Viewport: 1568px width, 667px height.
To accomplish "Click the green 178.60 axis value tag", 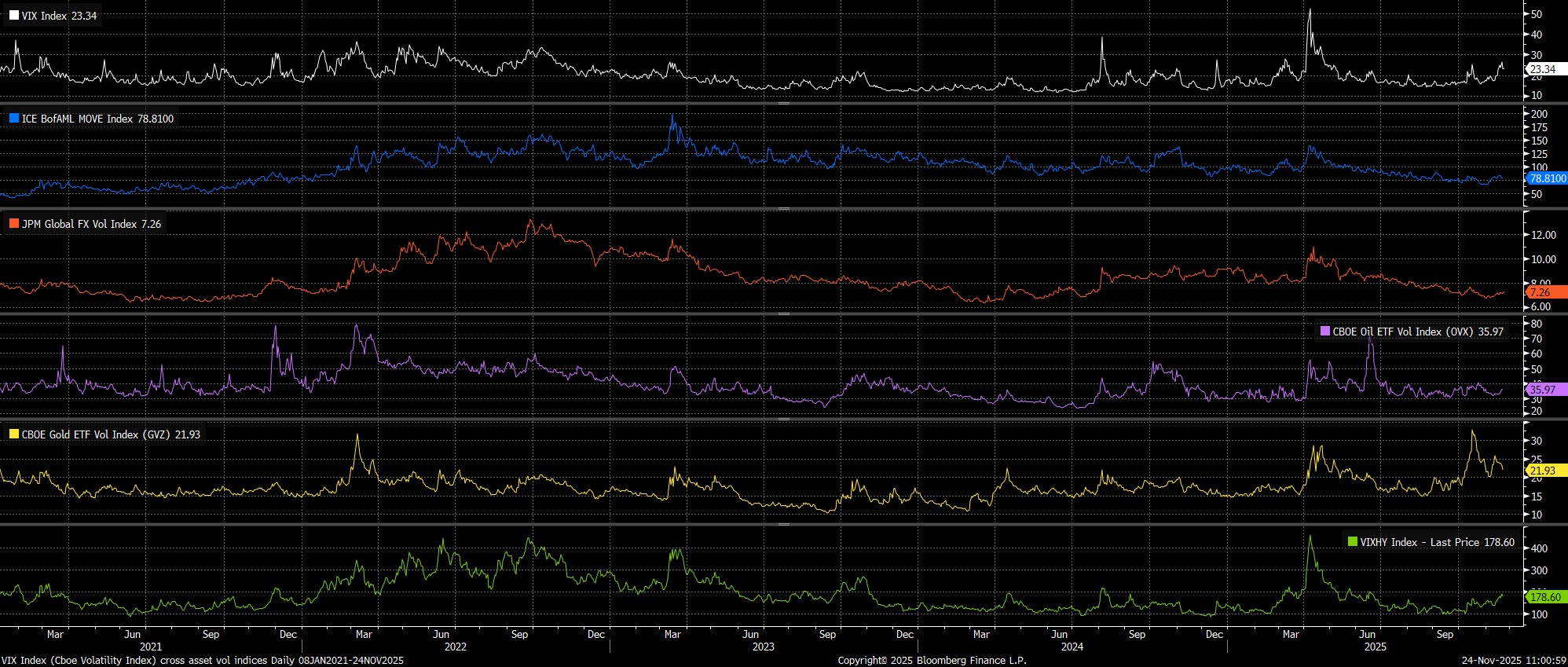I will (x=1544, y=597).
